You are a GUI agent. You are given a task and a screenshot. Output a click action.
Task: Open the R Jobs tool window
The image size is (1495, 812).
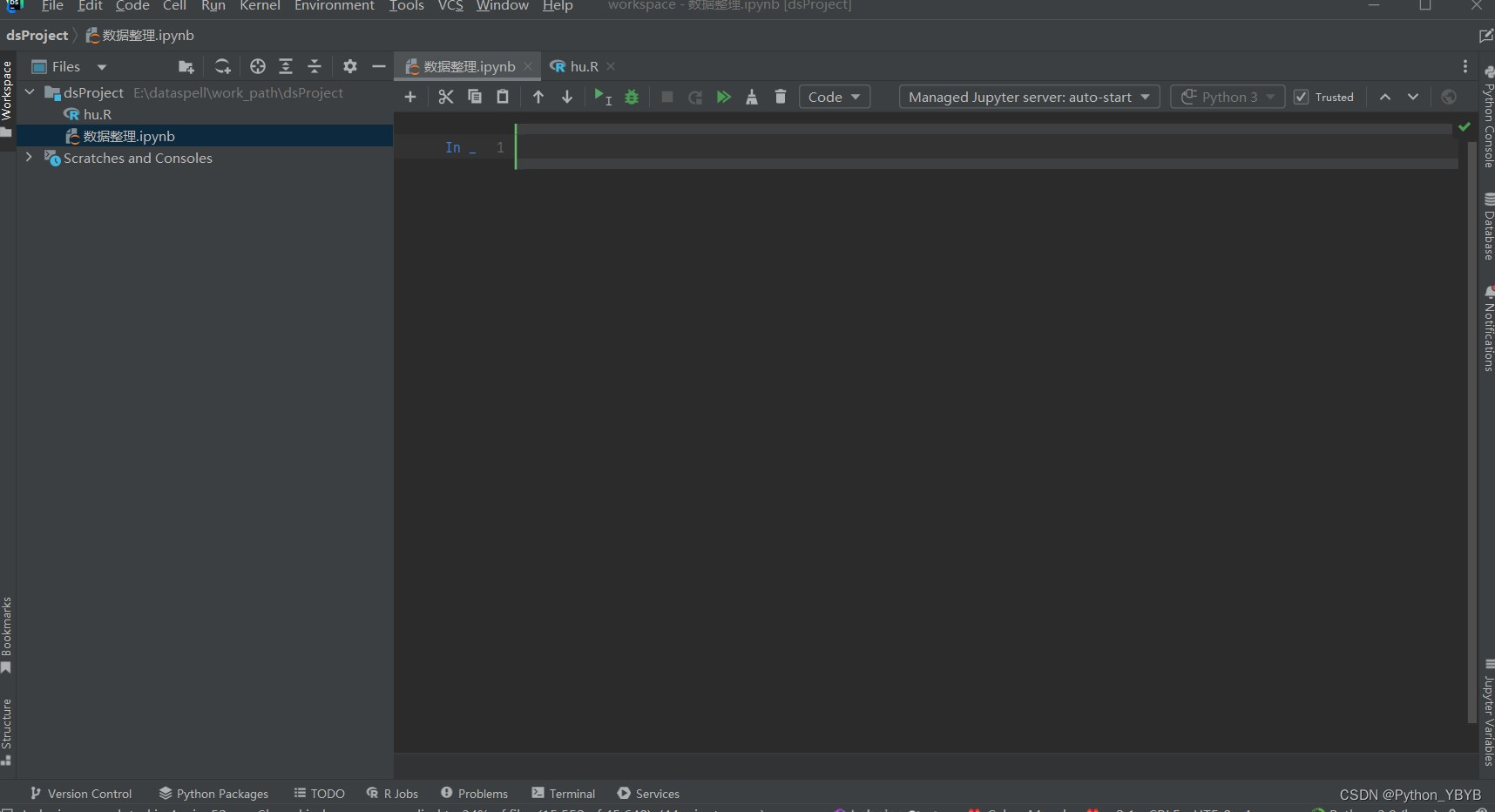click(x=392, y=794)
